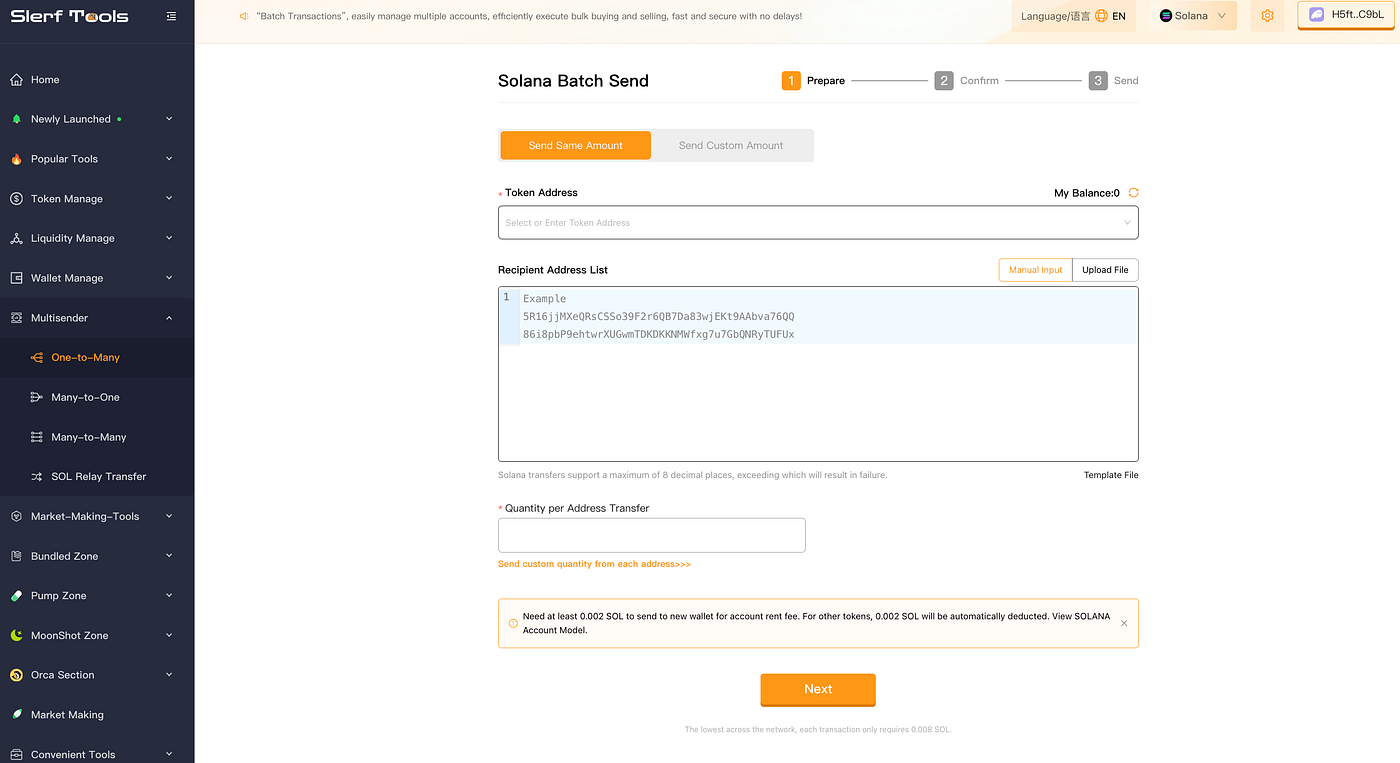This screenshot has height=763, width=1400.
Task: Download the Template File
Action: 1111,475
